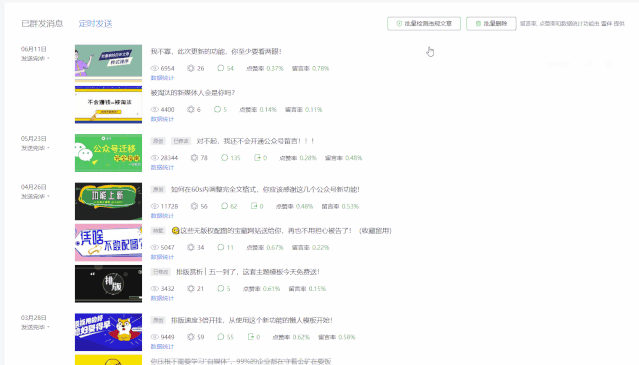The image size is (639, 365).
Task: Open the article title above the 6954 views
Action: (x=216, y=51)
